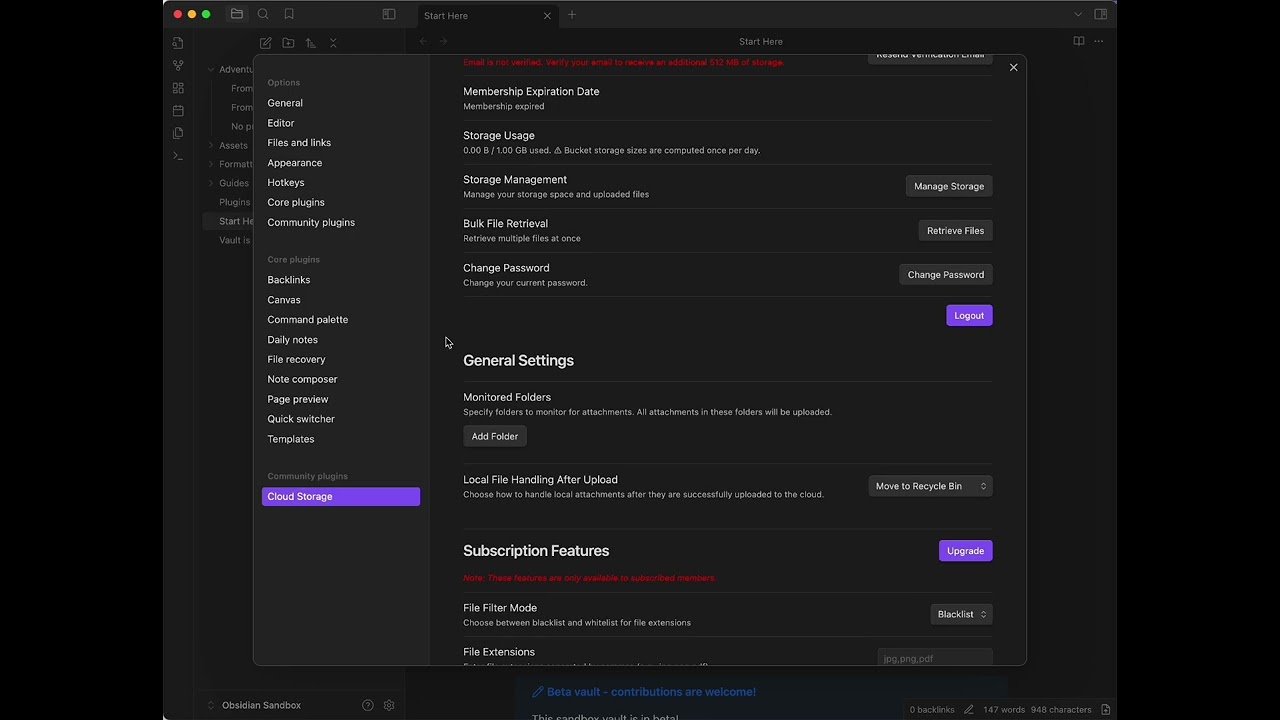
Task: Open the Move to Recycle Bin dropdown
Action: tap(929, 486)
